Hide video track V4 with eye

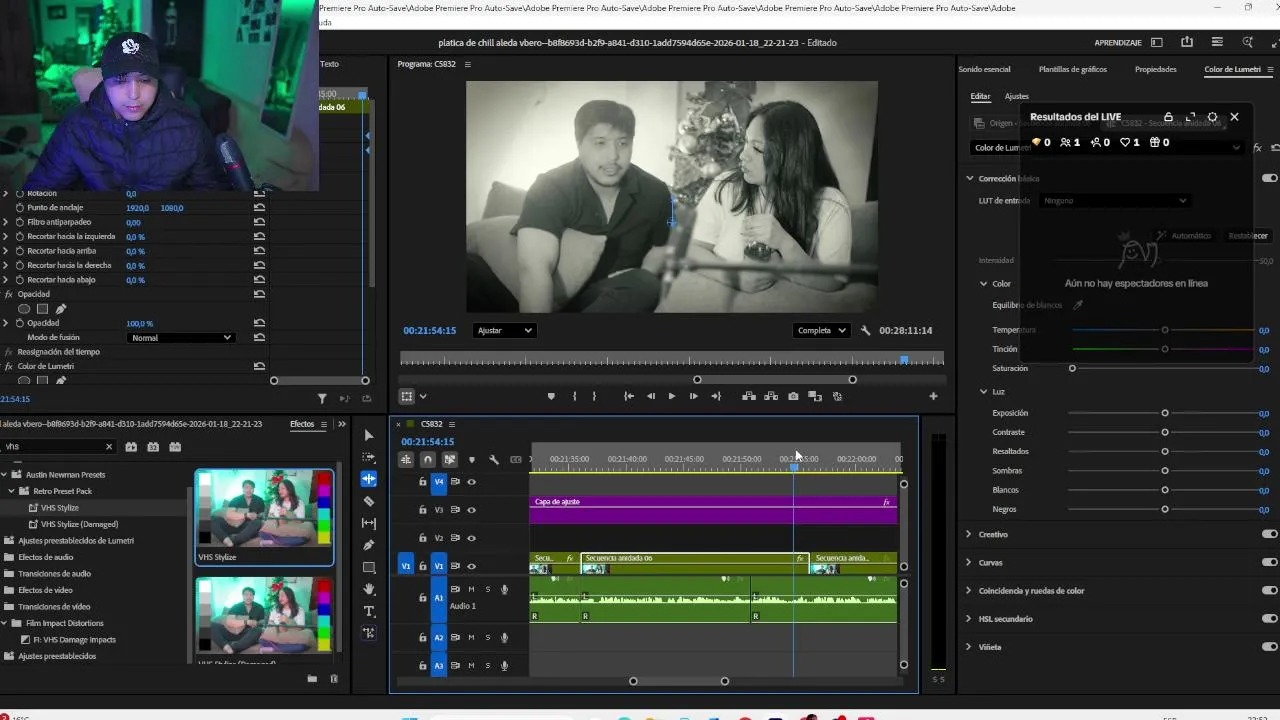(472, 482)
